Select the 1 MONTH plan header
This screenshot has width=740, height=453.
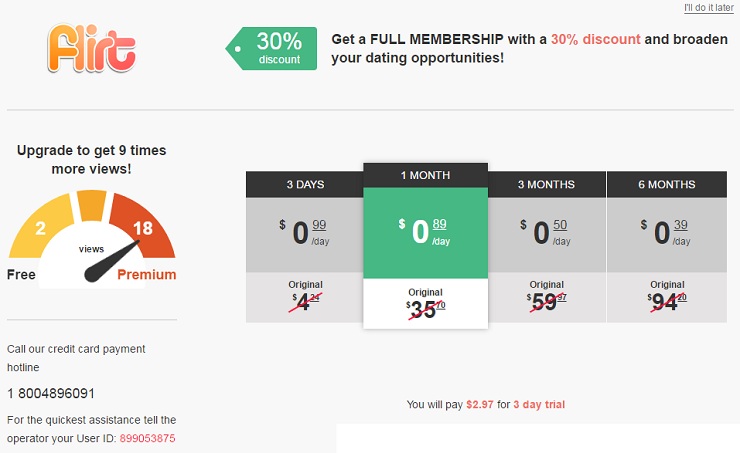425,175
